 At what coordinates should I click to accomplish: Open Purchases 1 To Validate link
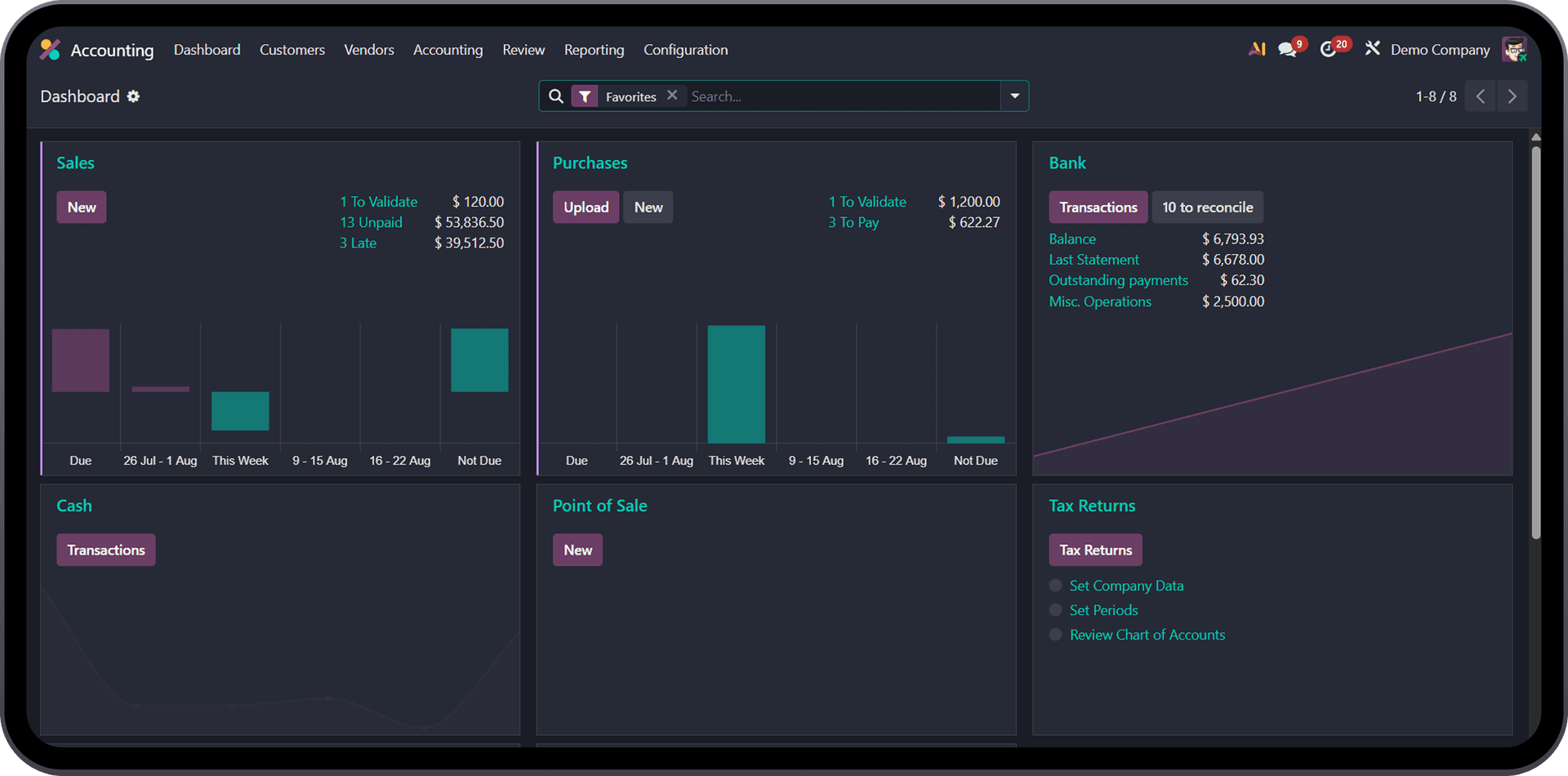[x=867, y=202]
